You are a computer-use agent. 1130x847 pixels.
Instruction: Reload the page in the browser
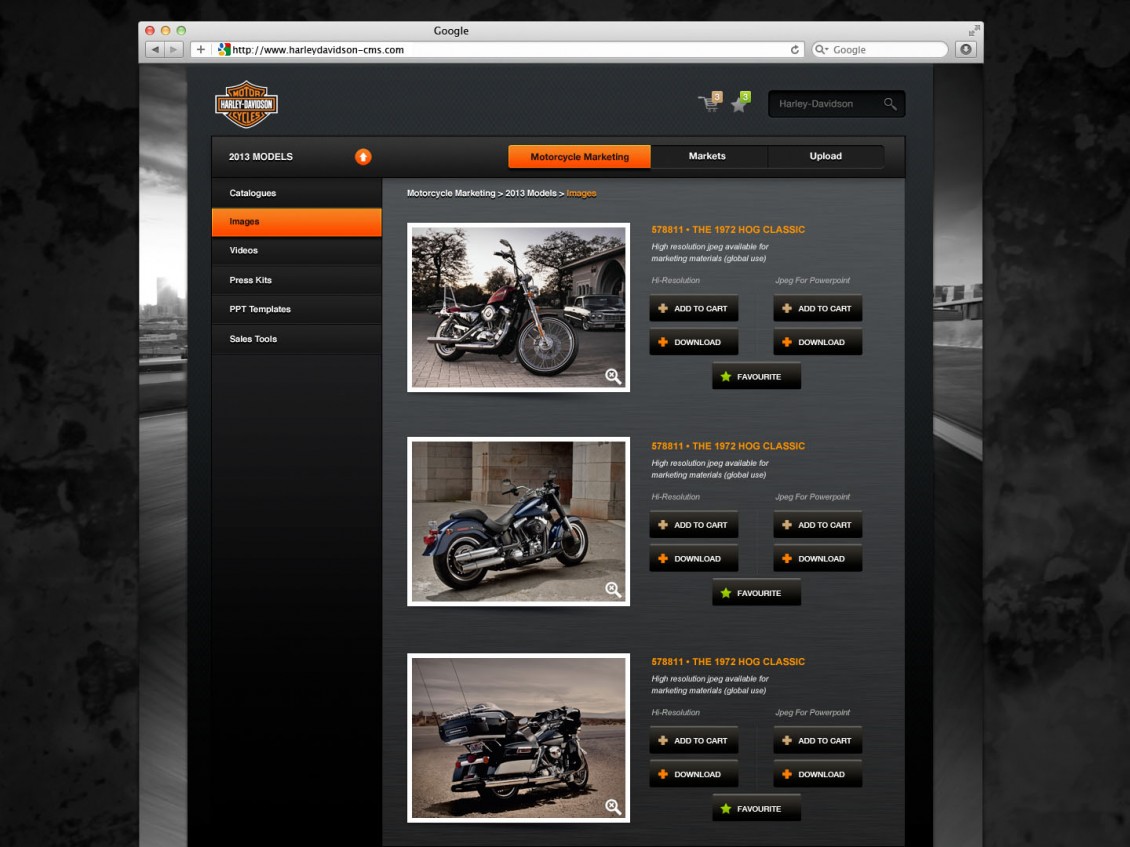[795, 49]
